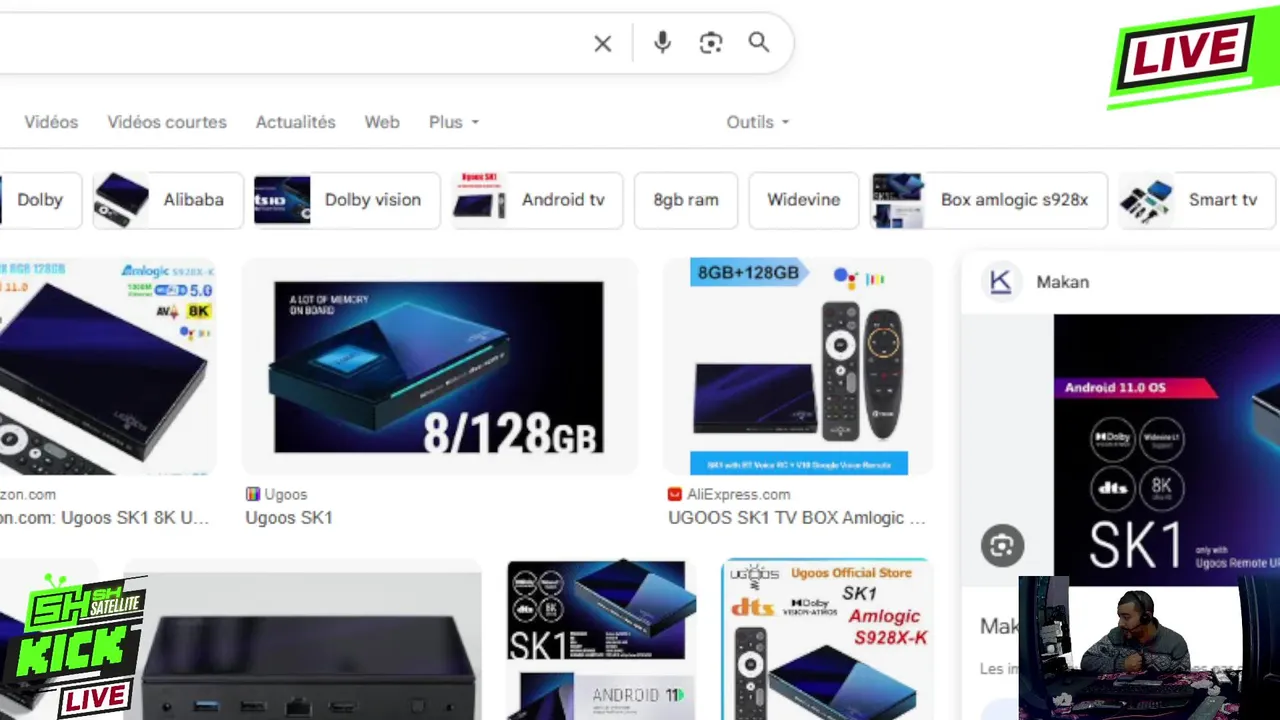The image size is (1280, 720).
Task: Click the Dolby vision chip thumbnail
Action: click(x=282, y=200)
